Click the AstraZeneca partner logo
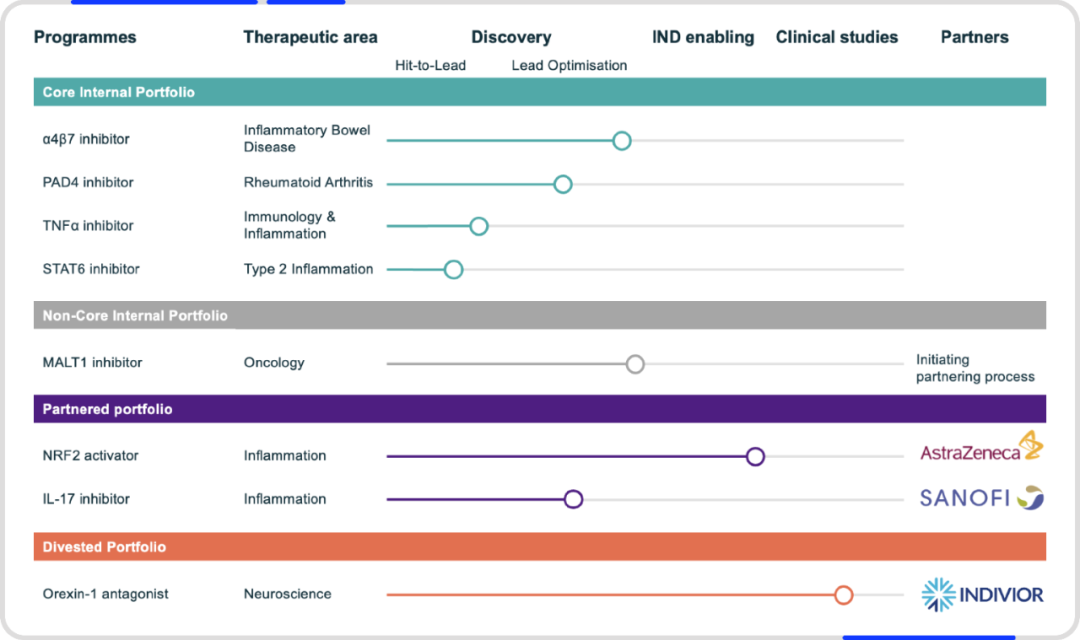 (982, 446)
